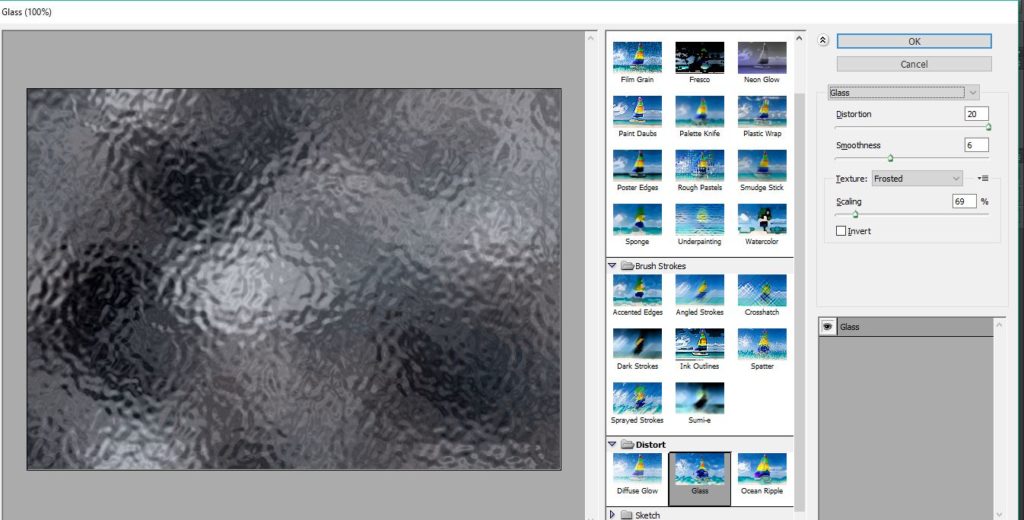Image resolution: width=1024 pixels, height=520 pixels.
Task: Collapse the Distort folder
Action: [x=612, y=445]
